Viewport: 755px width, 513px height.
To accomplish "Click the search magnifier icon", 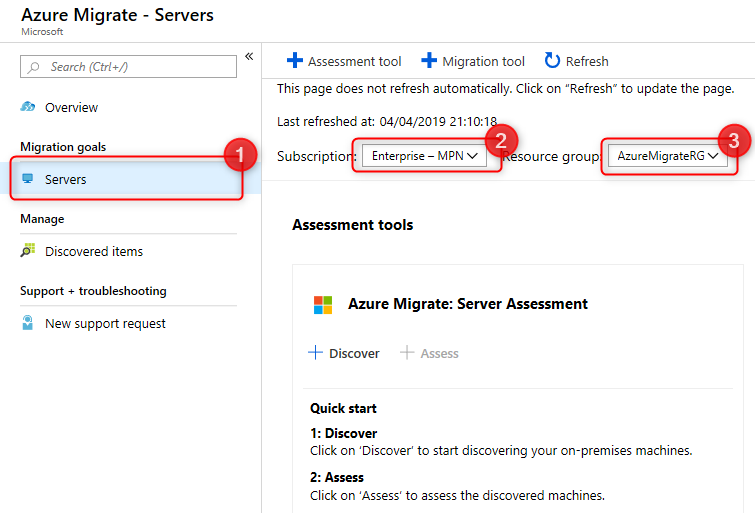I will point(33,67).
